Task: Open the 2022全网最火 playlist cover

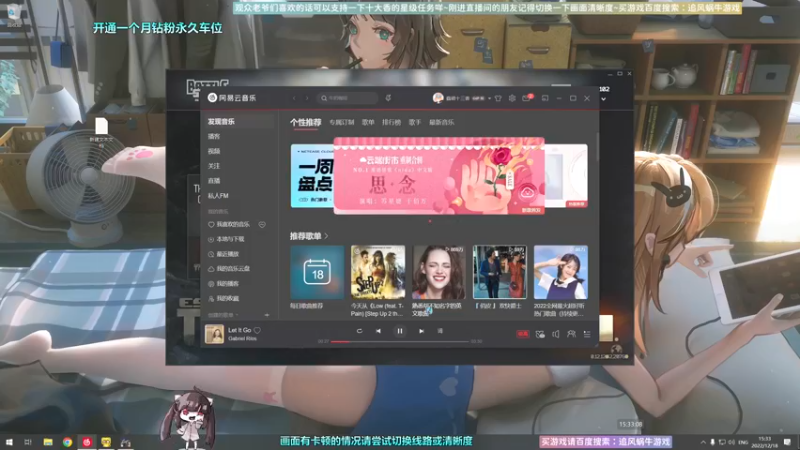Action: [561, 272]
